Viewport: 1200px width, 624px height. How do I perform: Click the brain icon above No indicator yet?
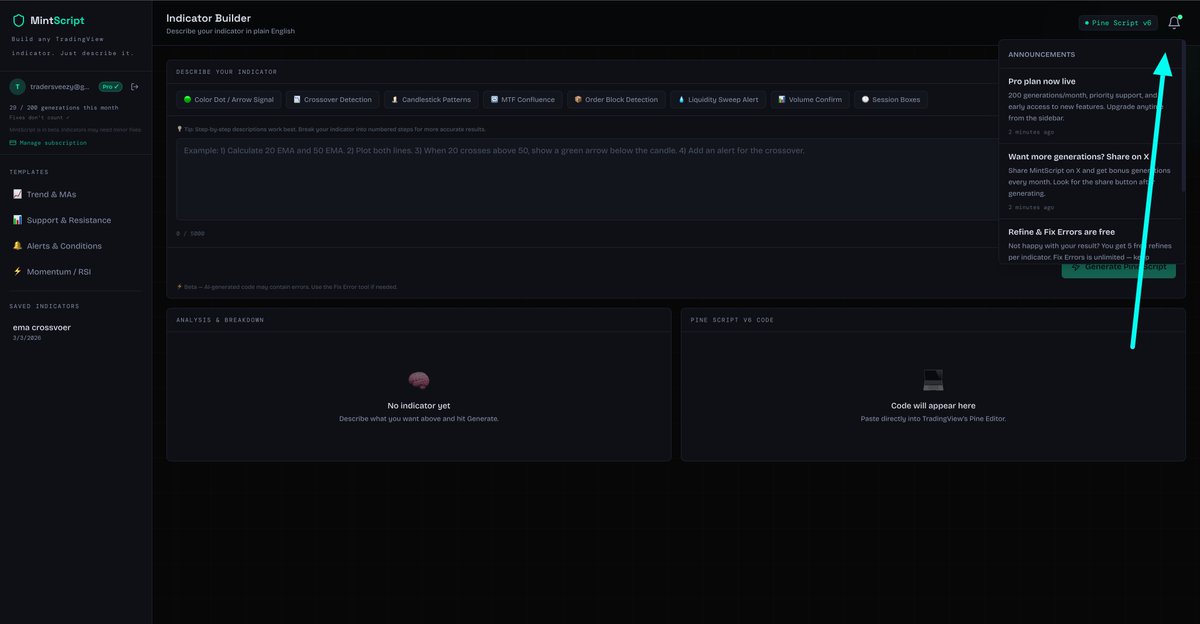419,380
